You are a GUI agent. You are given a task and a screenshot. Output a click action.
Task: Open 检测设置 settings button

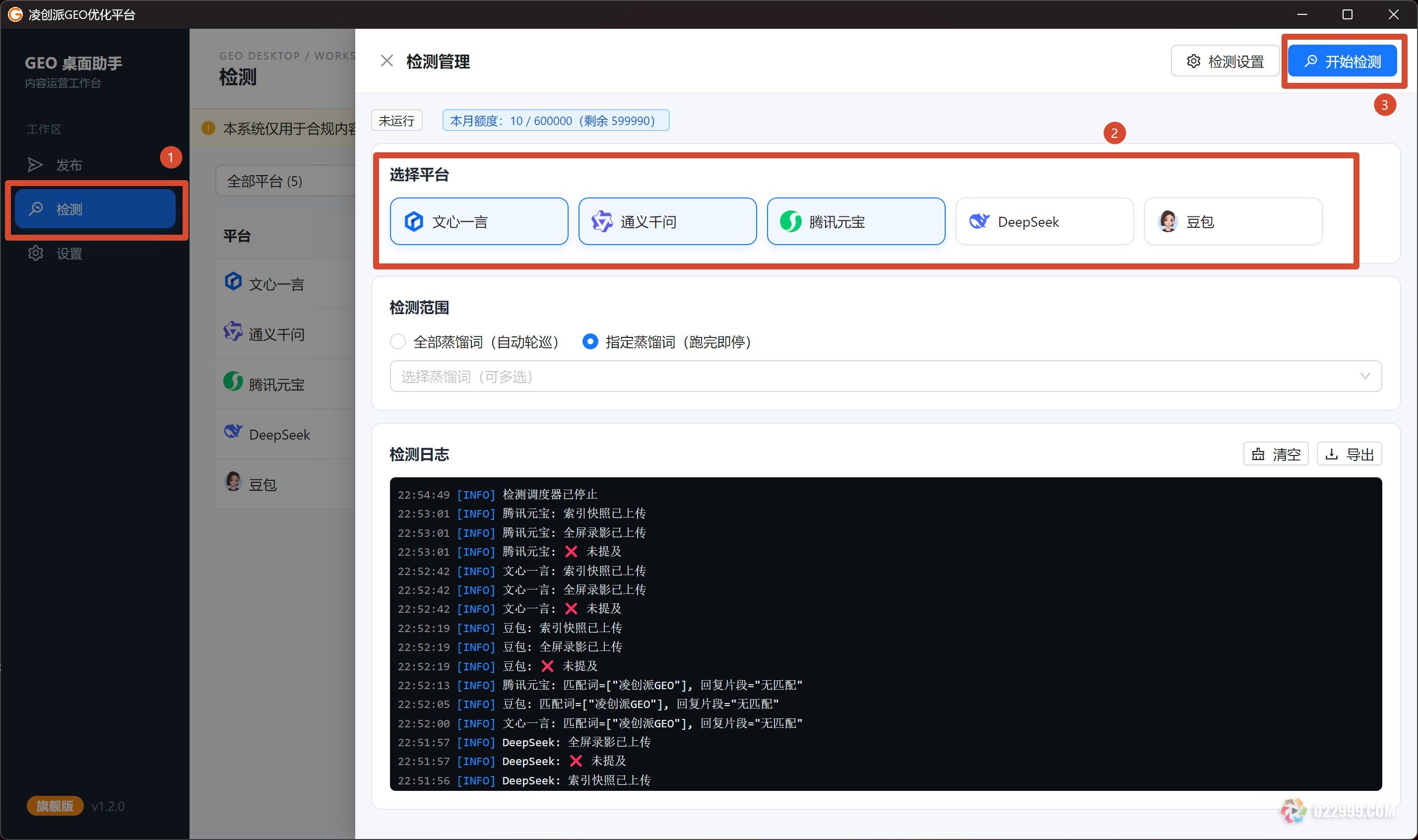1225,61
